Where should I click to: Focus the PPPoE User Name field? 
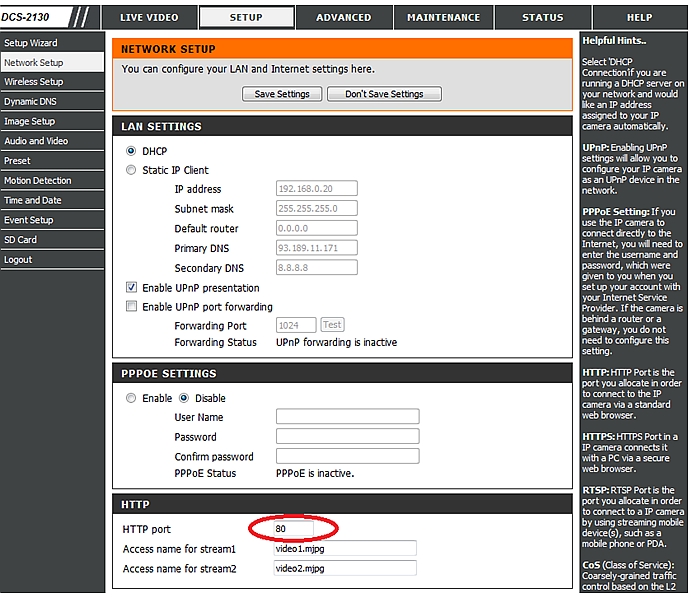click(347, 417)
